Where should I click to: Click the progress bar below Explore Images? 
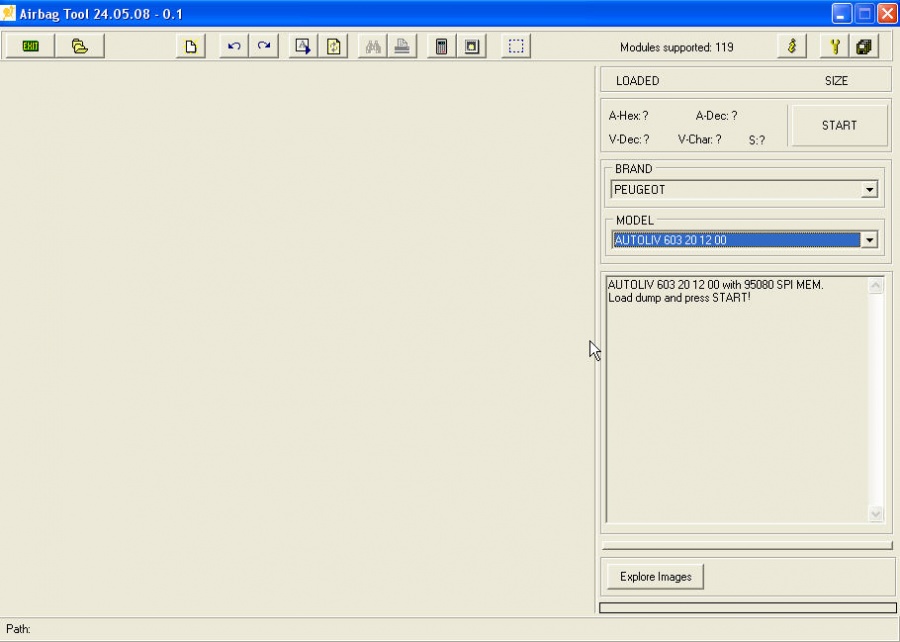(x=748, y=608)
